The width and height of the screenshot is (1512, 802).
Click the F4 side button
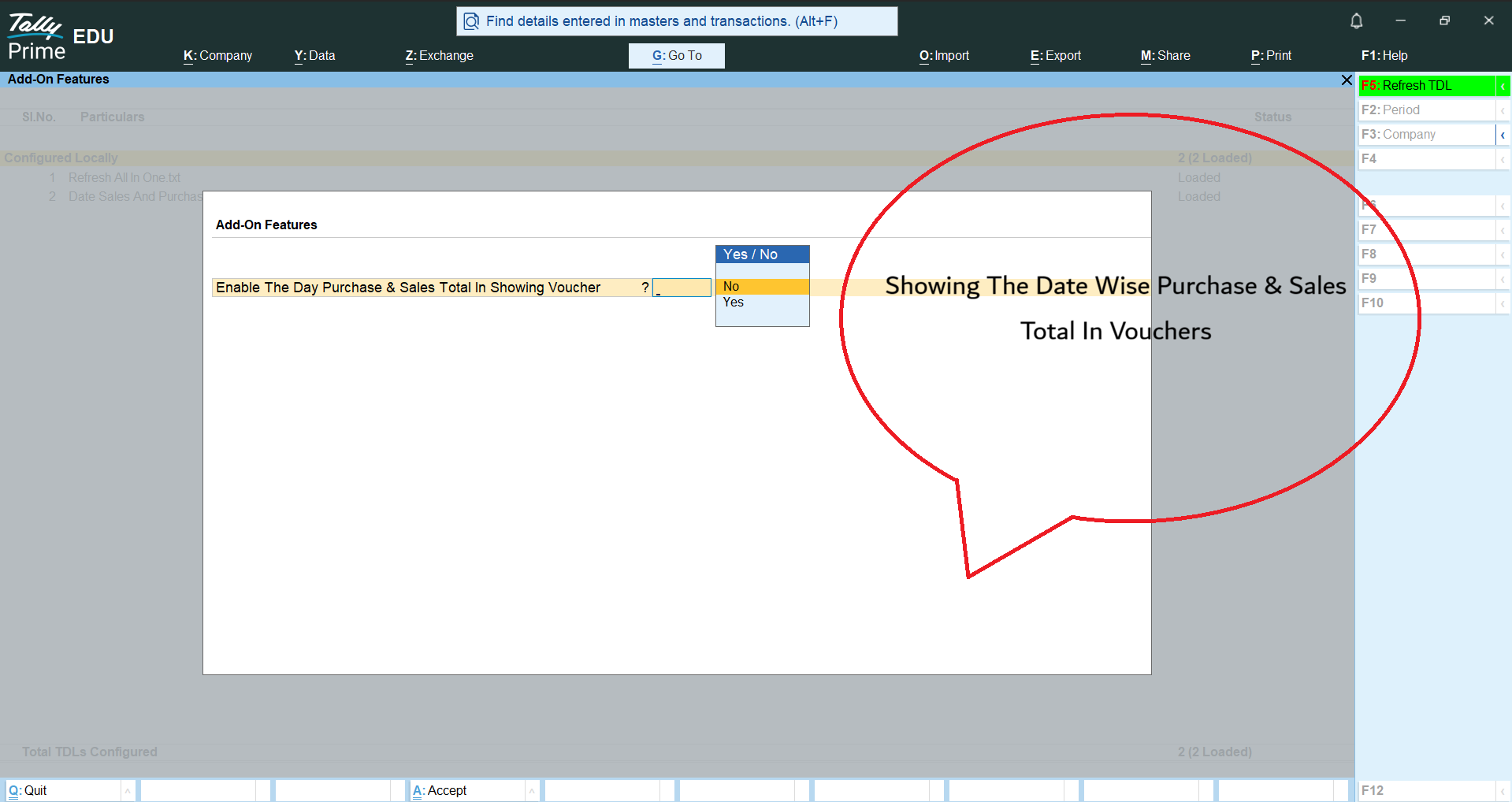coord(1426,159)
